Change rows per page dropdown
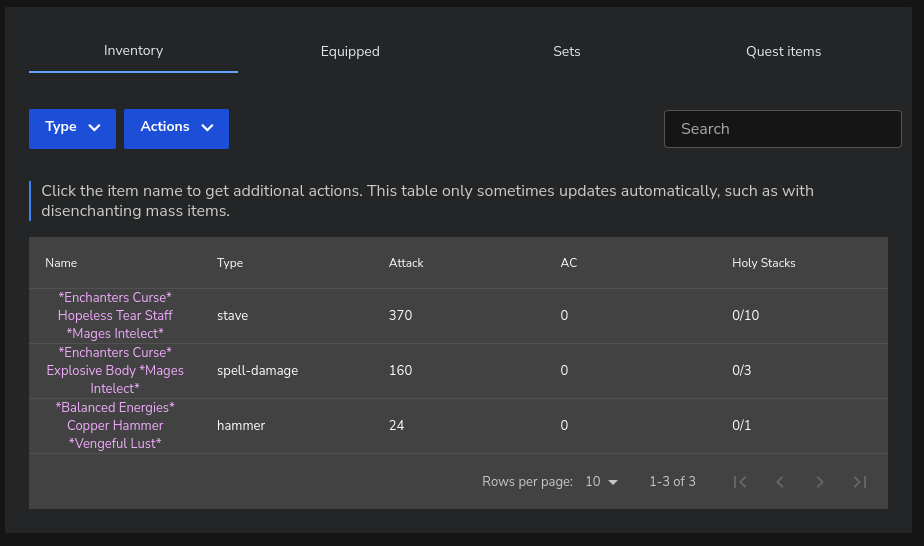924x546 pixels. (x=601, y=482)
